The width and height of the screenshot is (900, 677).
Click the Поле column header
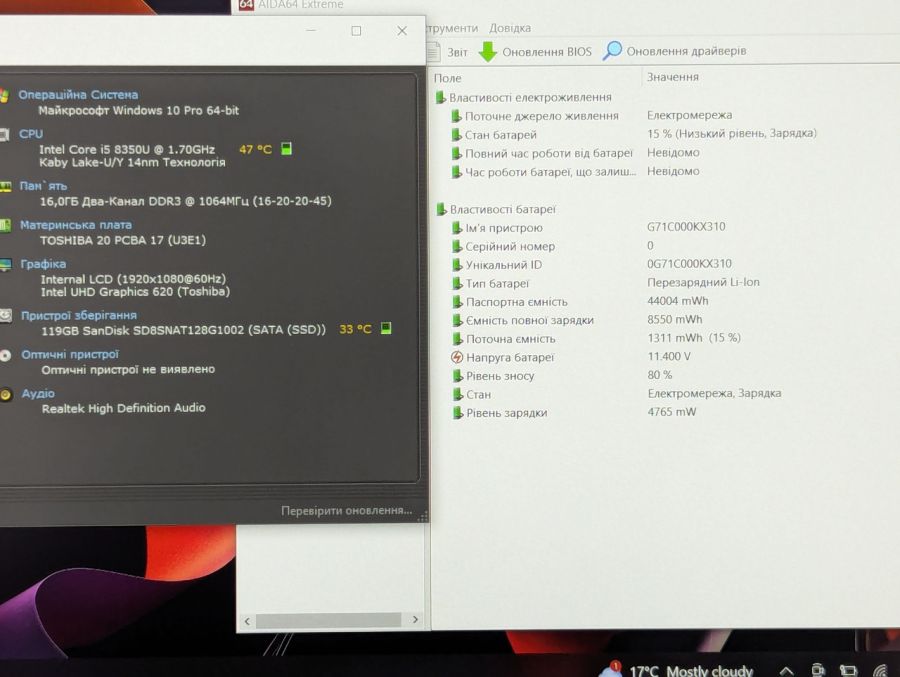(x=447, y=78)
